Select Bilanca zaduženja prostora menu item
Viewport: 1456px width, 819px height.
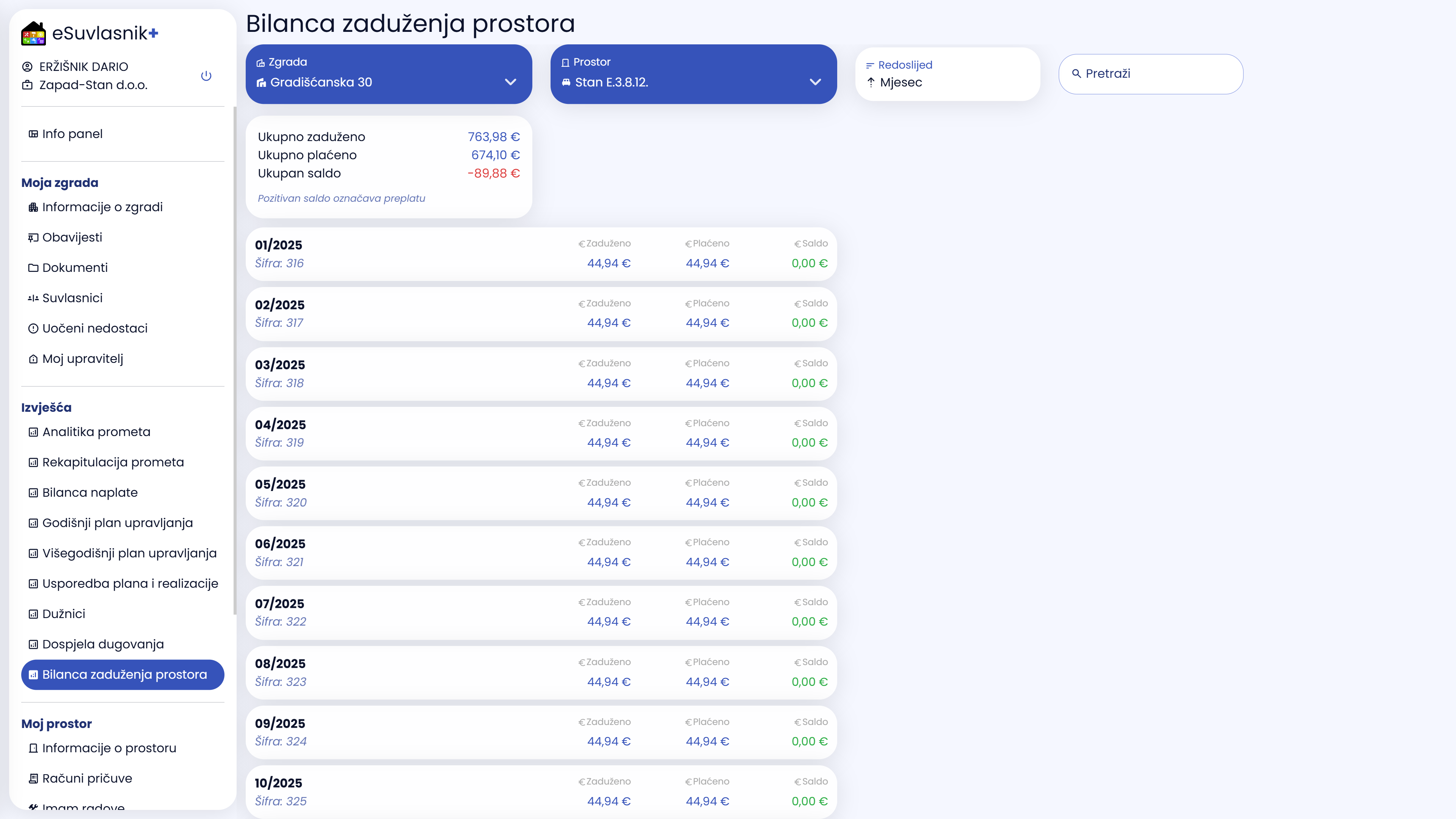pyautogui.click(x=122, y=675)
